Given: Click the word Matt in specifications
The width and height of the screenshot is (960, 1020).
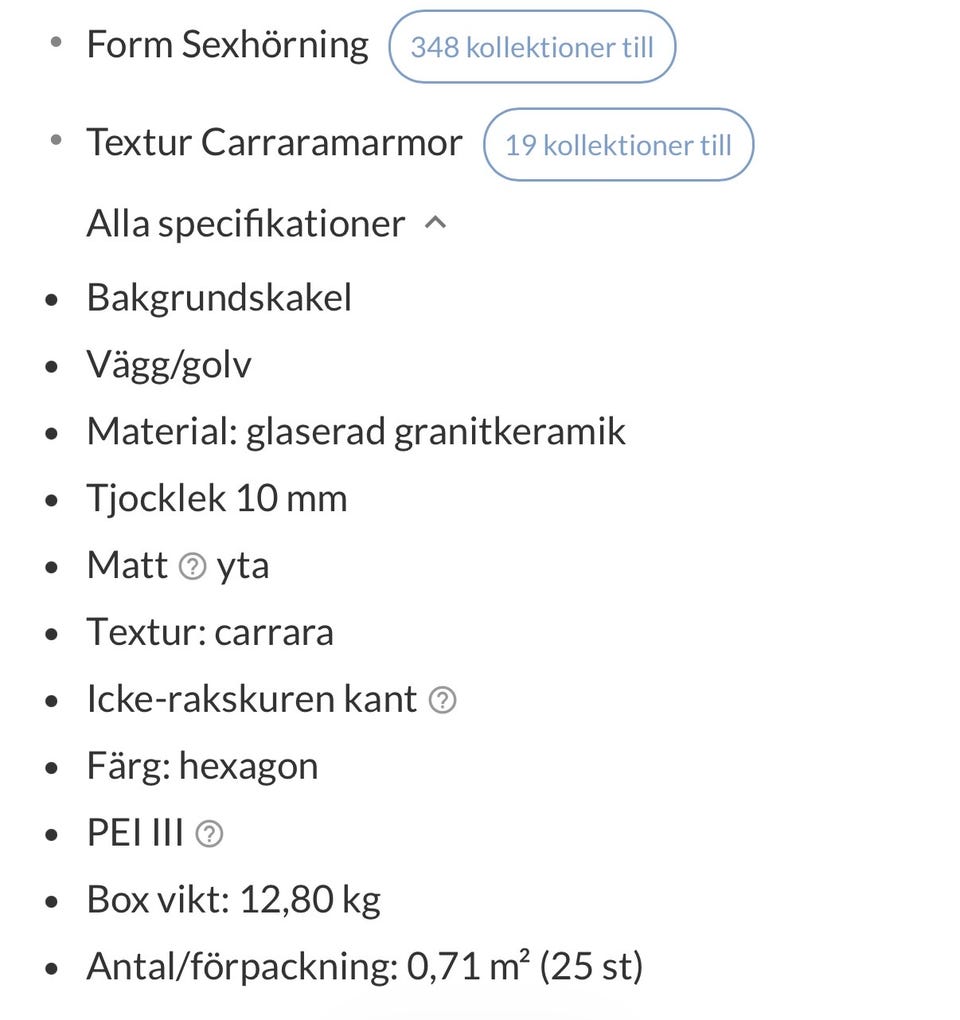Looking at the screenshot, I should pos(127,566).
